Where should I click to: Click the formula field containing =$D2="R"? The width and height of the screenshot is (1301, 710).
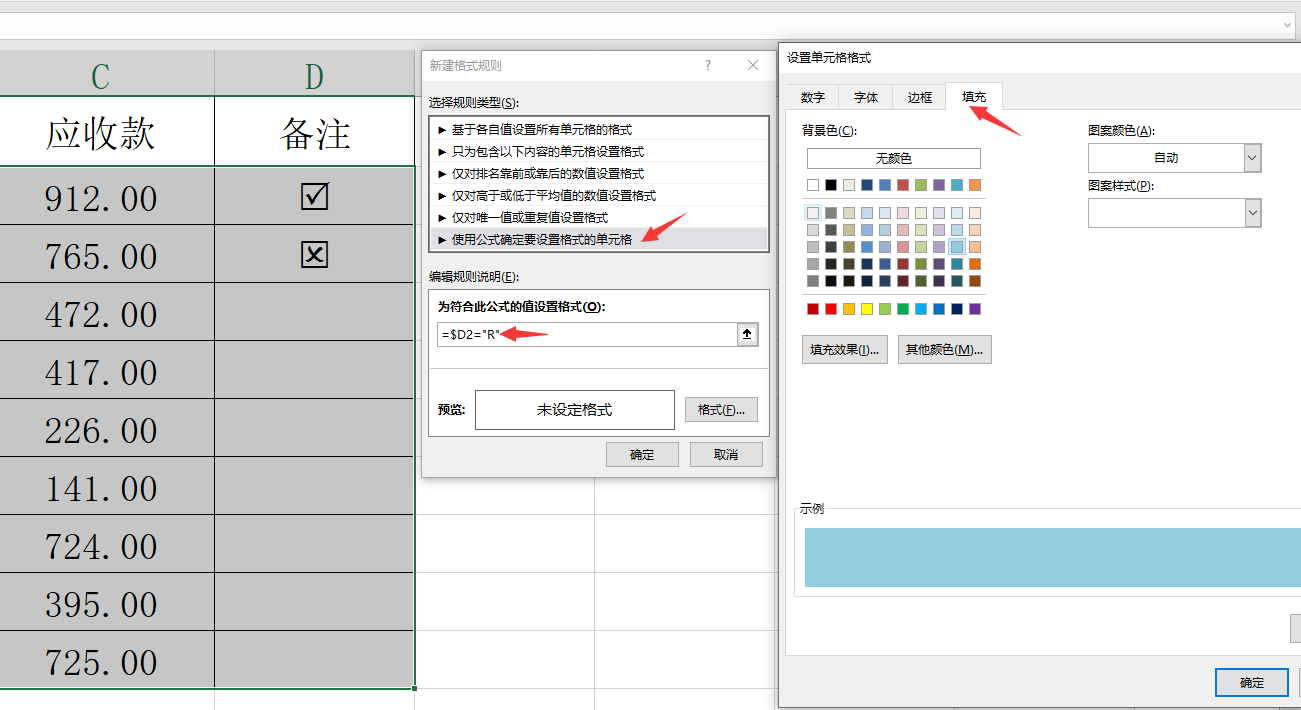pos(586,335)
